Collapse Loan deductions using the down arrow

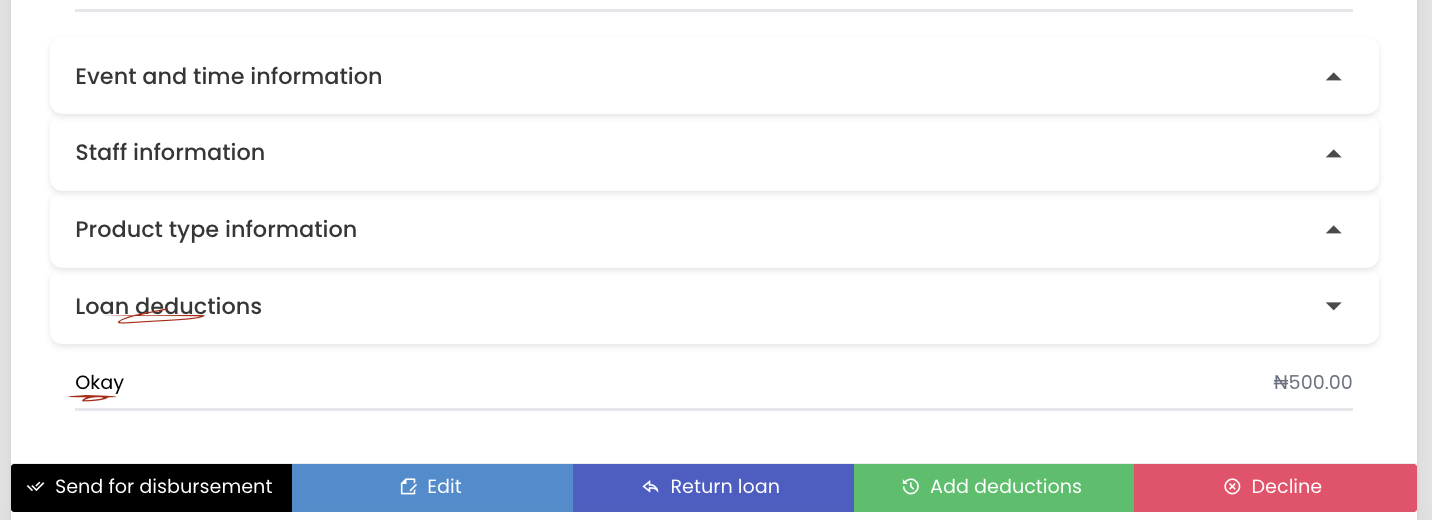1333,306
